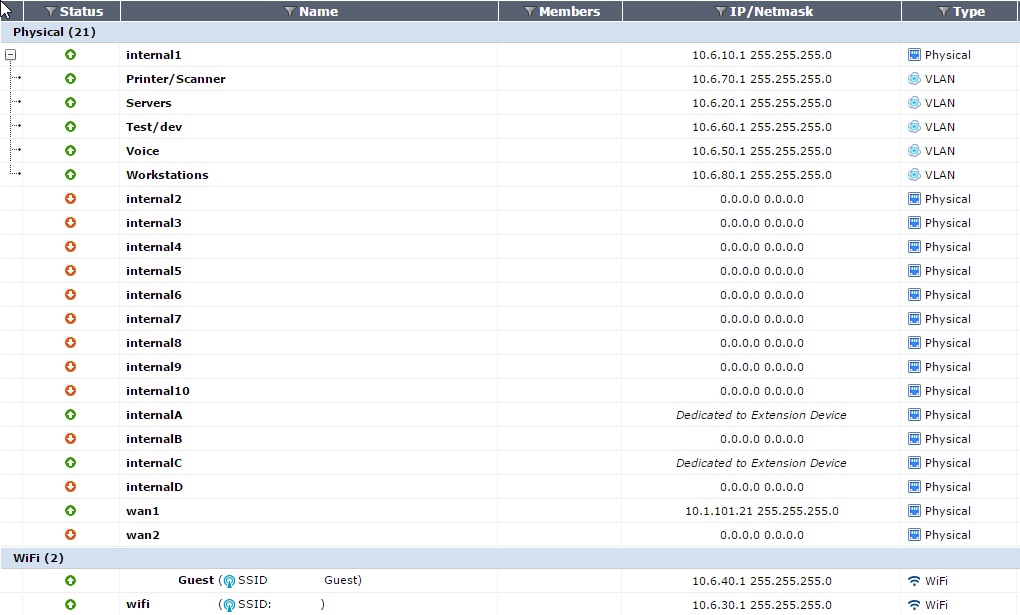Click the up status icon for Guest WiFi
1020x615 pixels.
[x=70, y=581]
